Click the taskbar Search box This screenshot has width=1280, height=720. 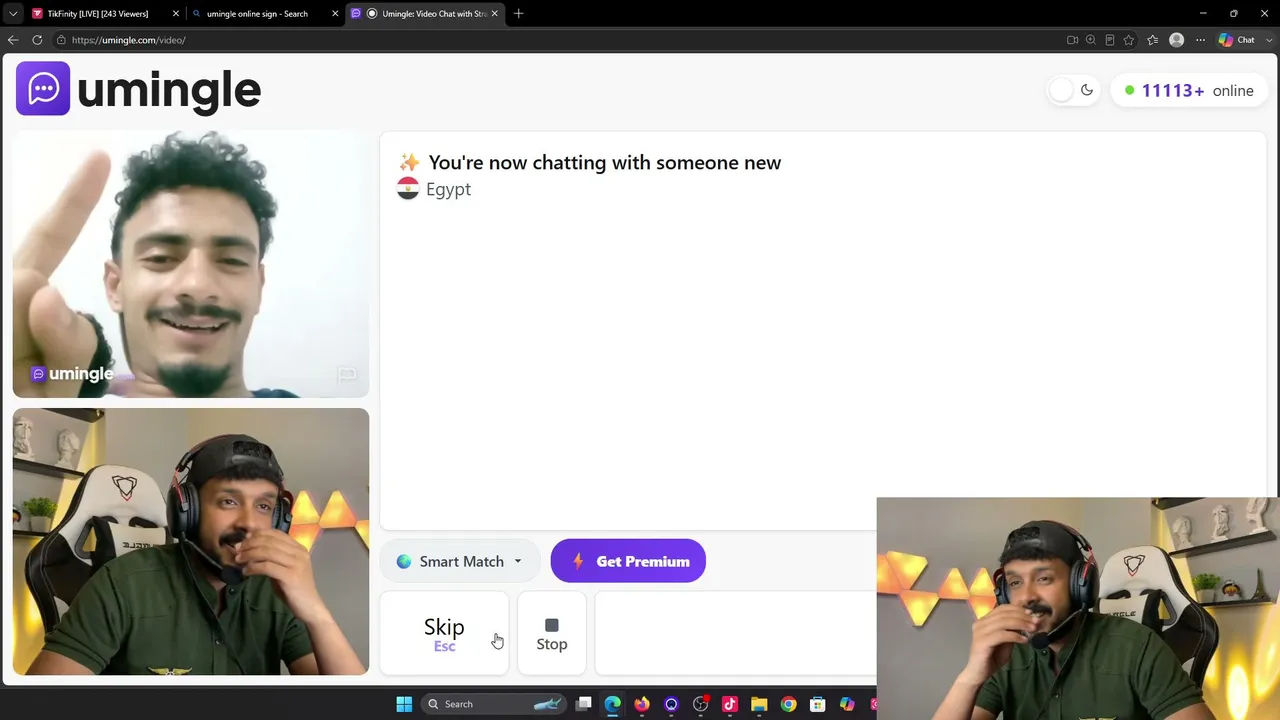click(x=495, y=704)
